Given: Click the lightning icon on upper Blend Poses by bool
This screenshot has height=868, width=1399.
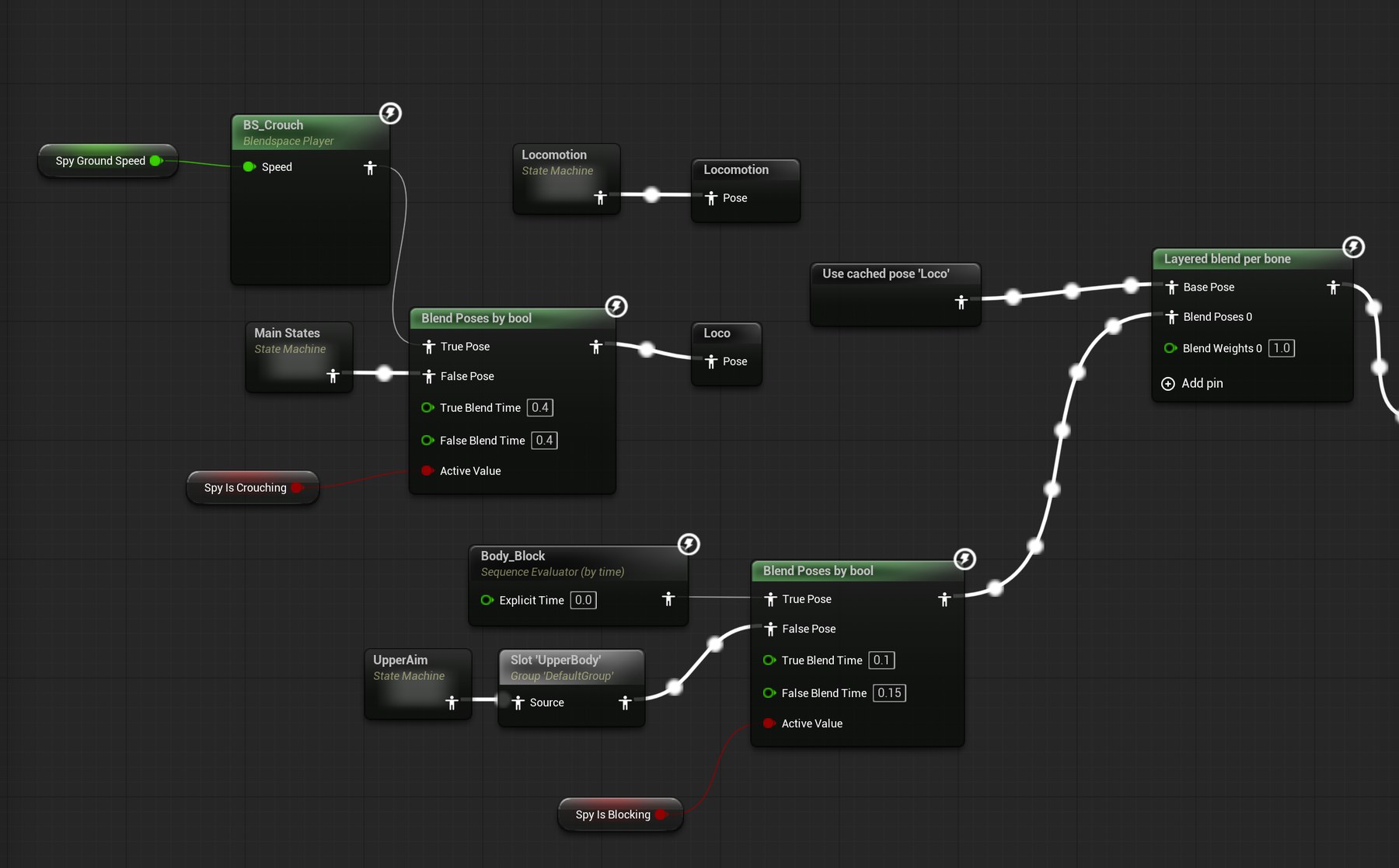Looking at the screenshot, I should (616, 306).
